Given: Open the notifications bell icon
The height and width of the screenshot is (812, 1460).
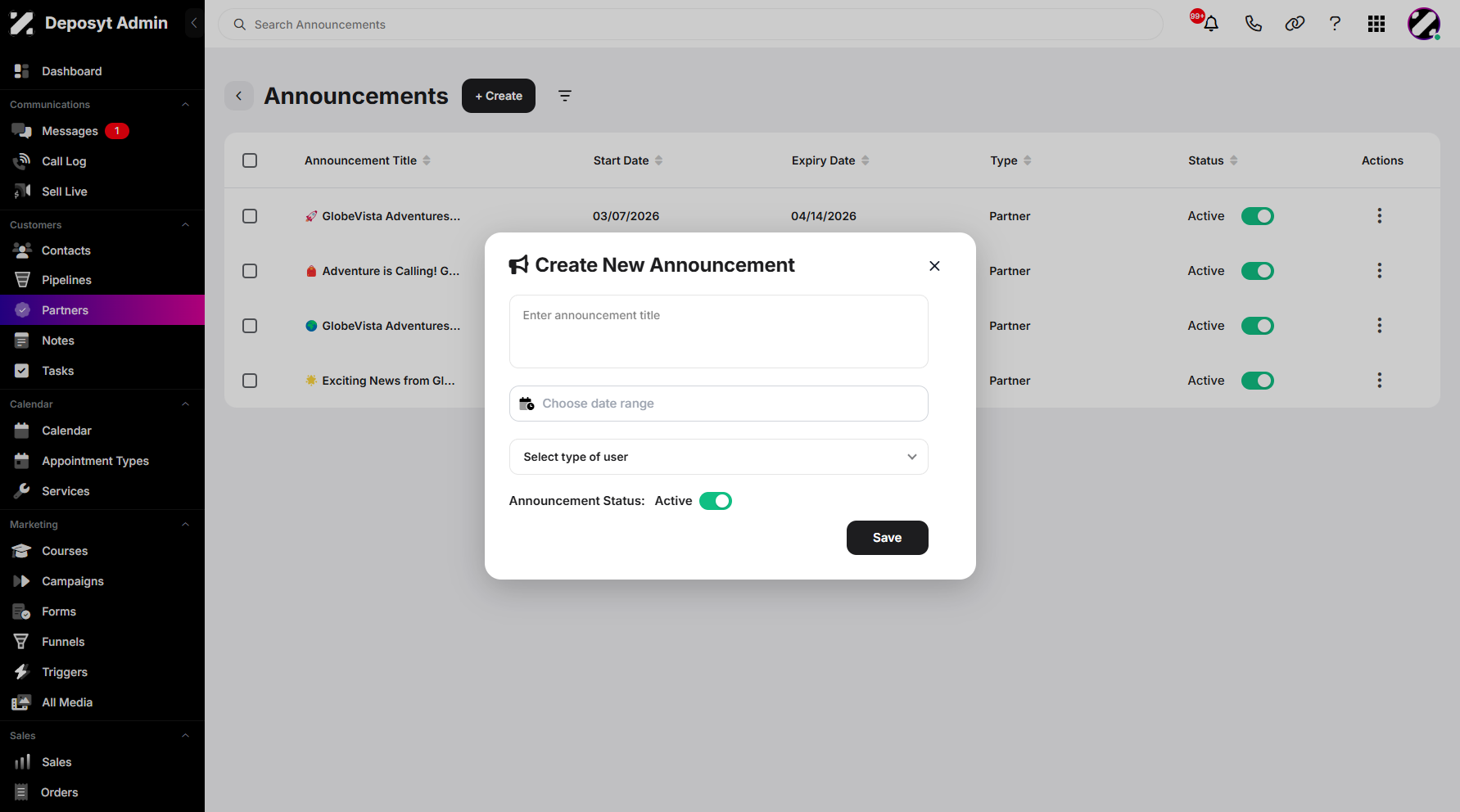Looking at the screenshot, I should (1210, 24).
